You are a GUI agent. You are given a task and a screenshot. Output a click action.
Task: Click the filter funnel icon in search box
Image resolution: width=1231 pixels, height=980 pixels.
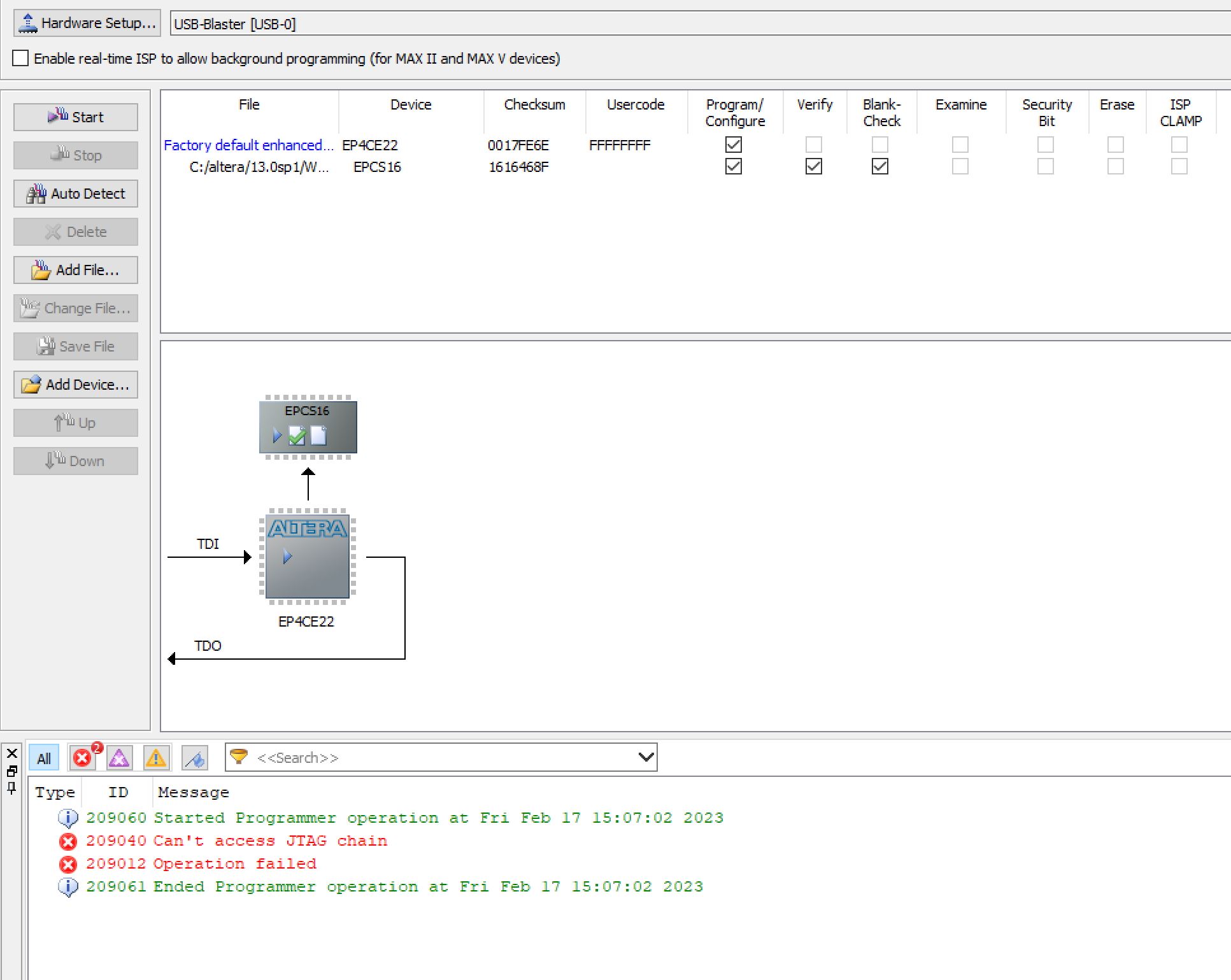click(x=239, y=756)
